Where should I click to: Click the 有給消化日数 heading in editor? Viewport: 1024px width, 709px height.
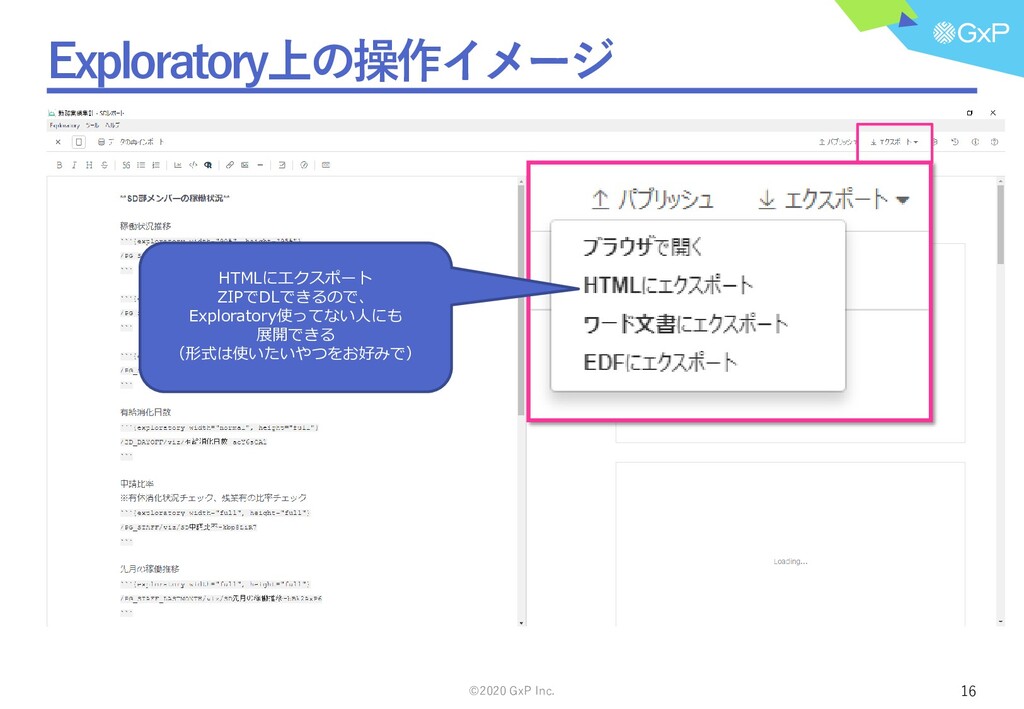146,412
